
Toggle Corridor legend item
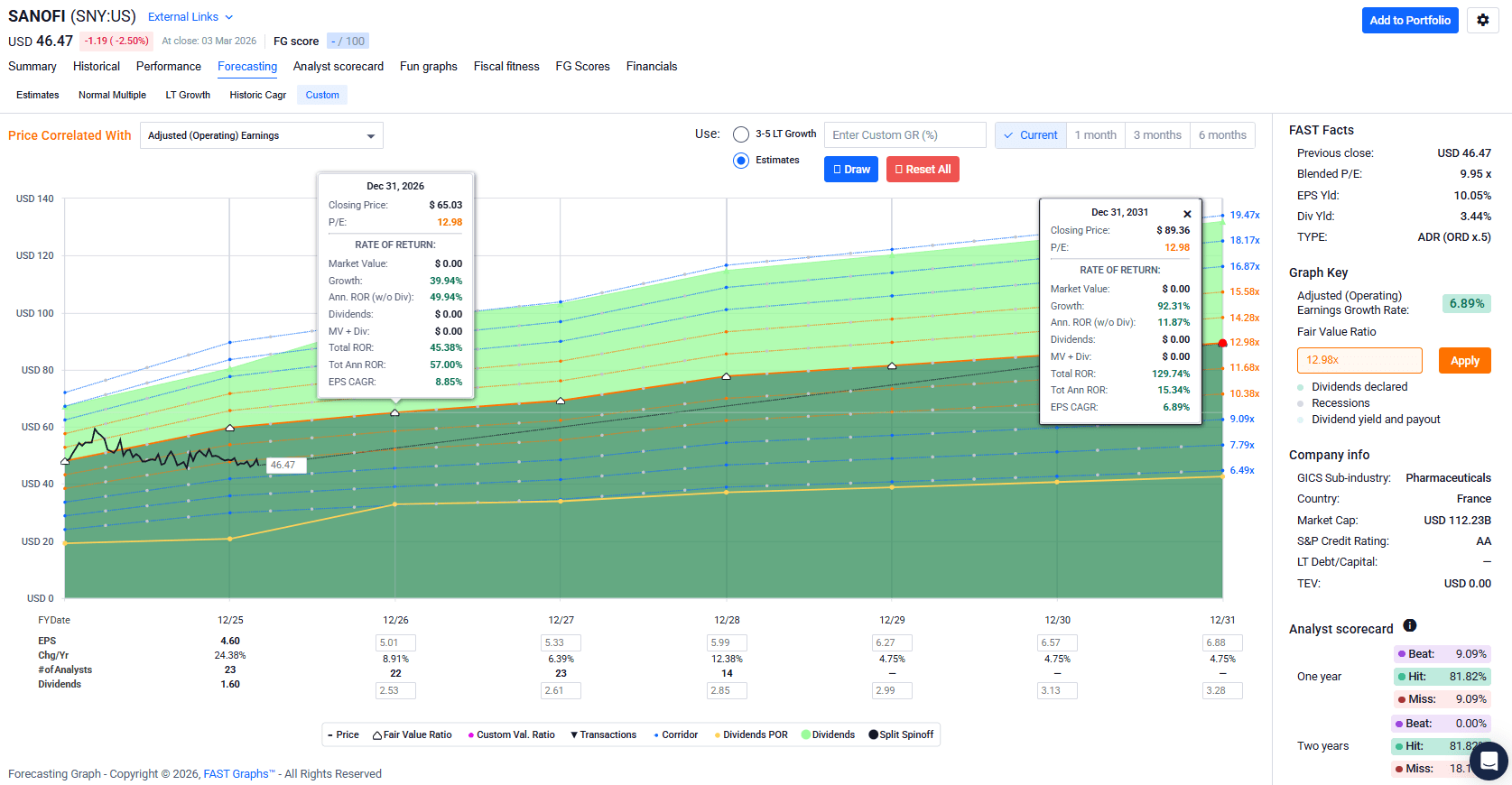(675, 734)
